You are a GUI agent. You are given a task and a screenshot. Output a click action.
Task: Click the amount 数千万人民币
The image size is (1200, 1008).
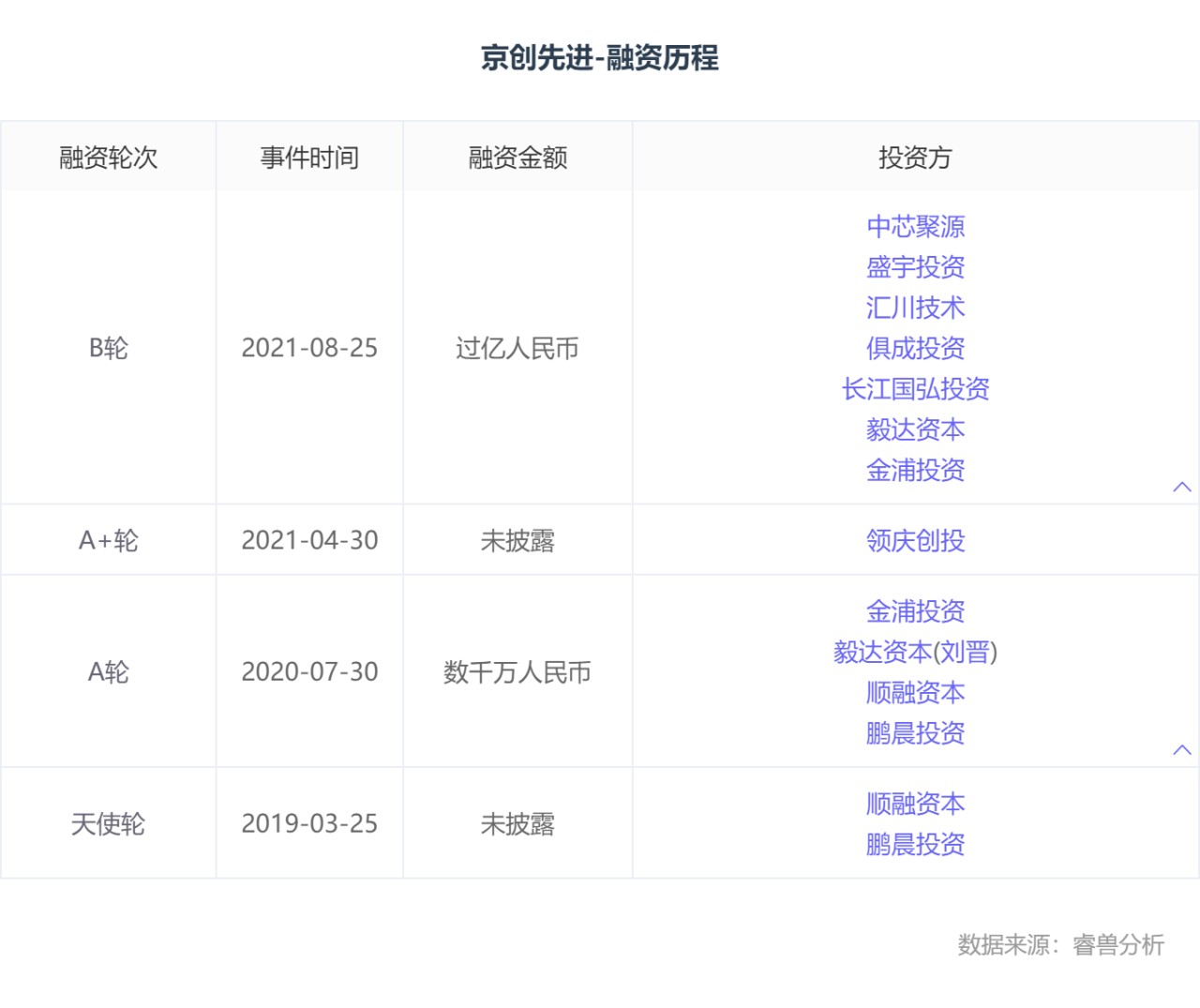coord(517,671)
